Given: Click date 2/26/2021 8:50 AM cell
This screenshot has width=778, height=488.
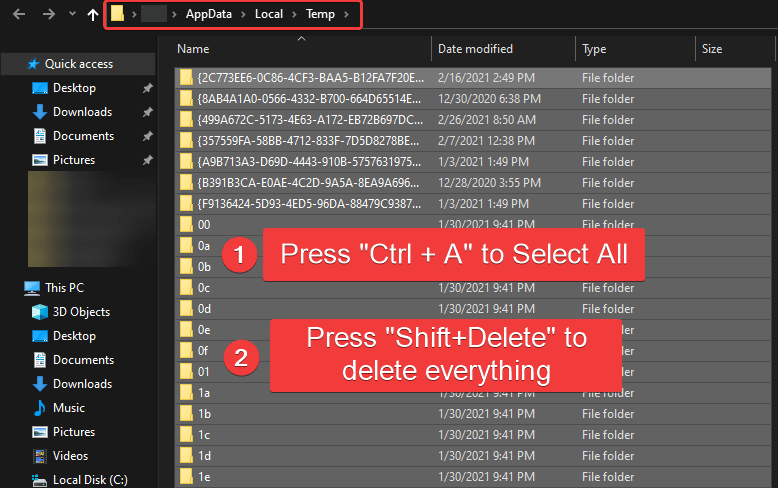Looking at the screenshot, I should tap(487, 120).
